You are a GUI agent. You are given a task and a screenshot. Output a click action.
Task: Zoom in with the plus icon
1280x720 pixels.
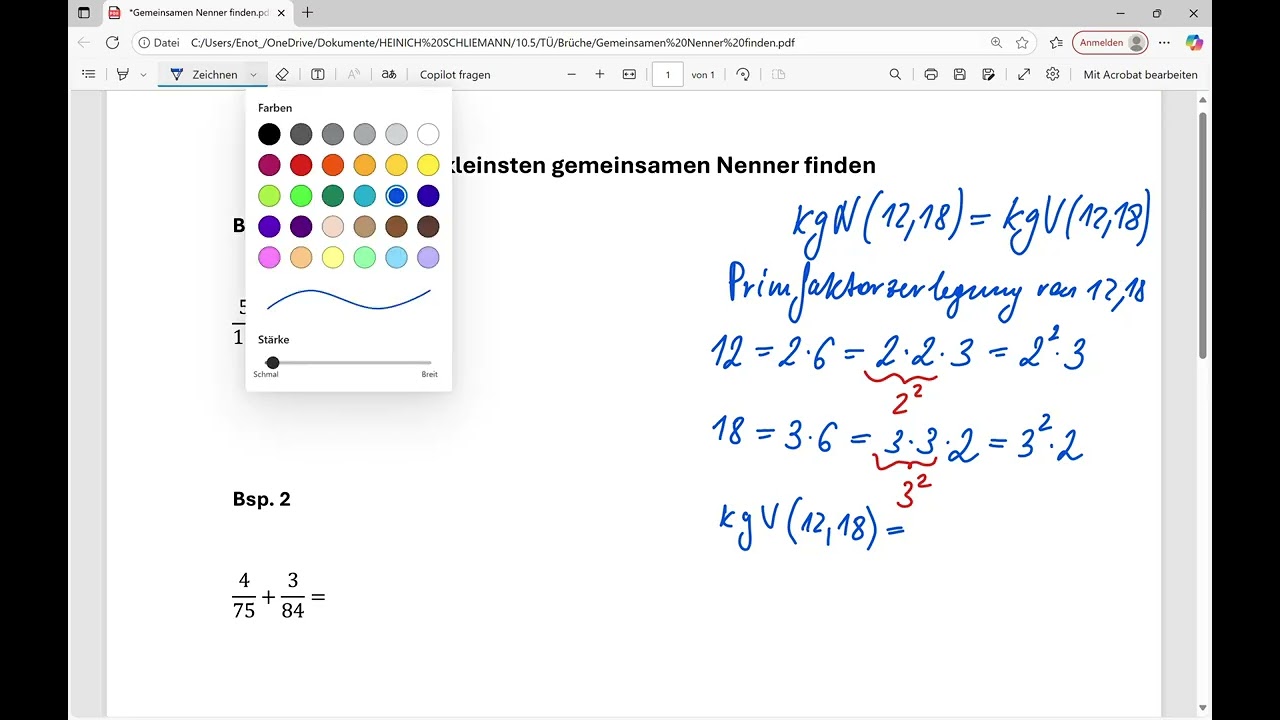click(x=600, y=74)
